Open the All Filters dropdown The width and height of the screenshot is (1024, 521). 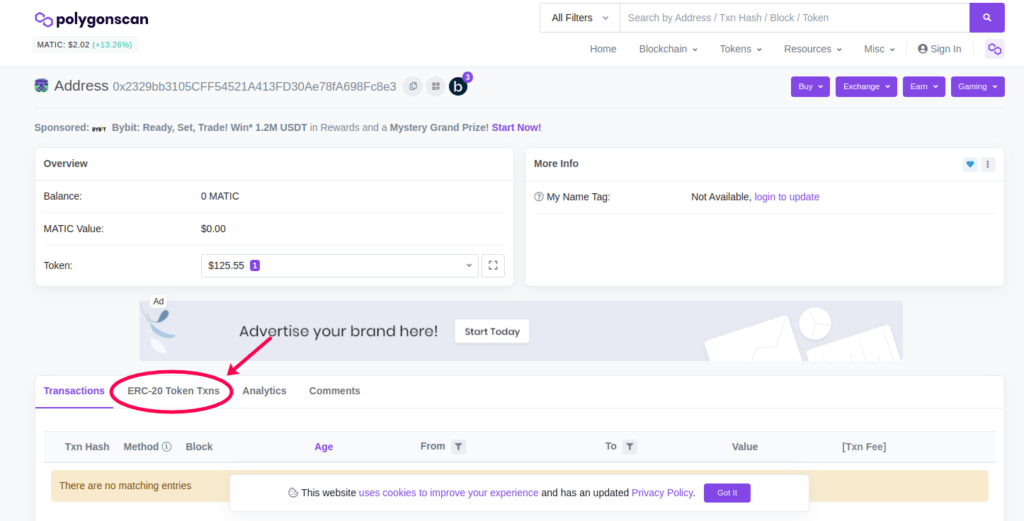point(580,18)
